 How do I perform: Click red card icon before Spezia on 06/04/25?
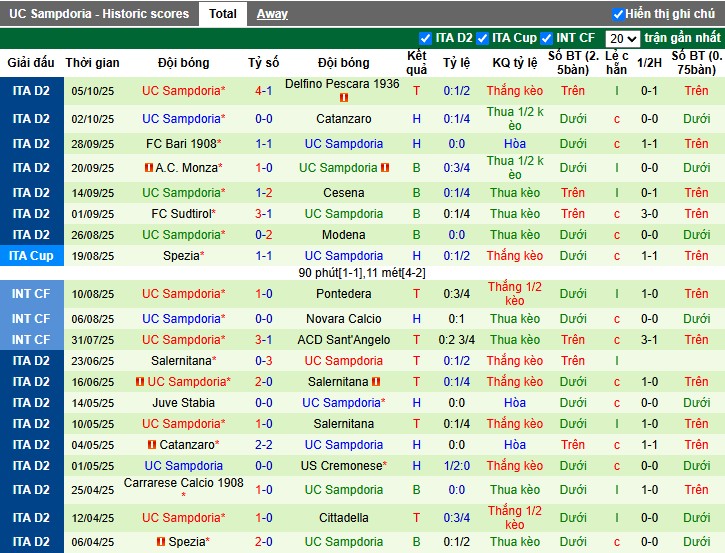pyautogui.click(x=161, y=541)
